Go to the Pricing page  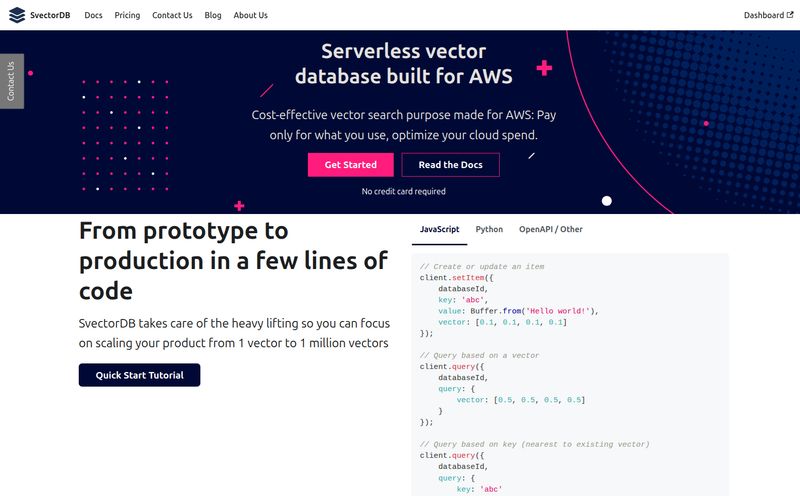[x=127, y=15]
